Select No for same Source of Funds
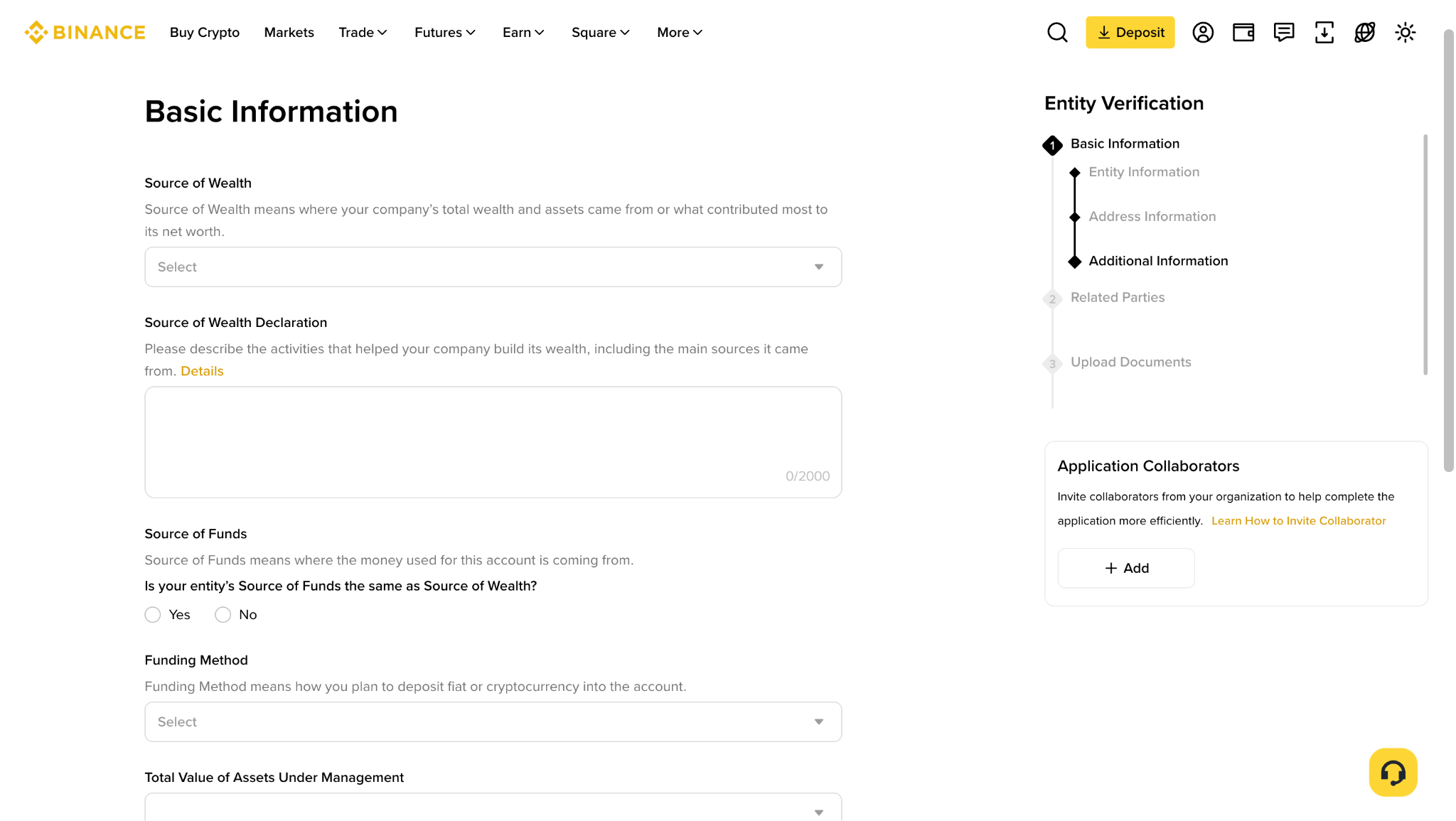Screen dimensions: 1456x821 [223, 615]
